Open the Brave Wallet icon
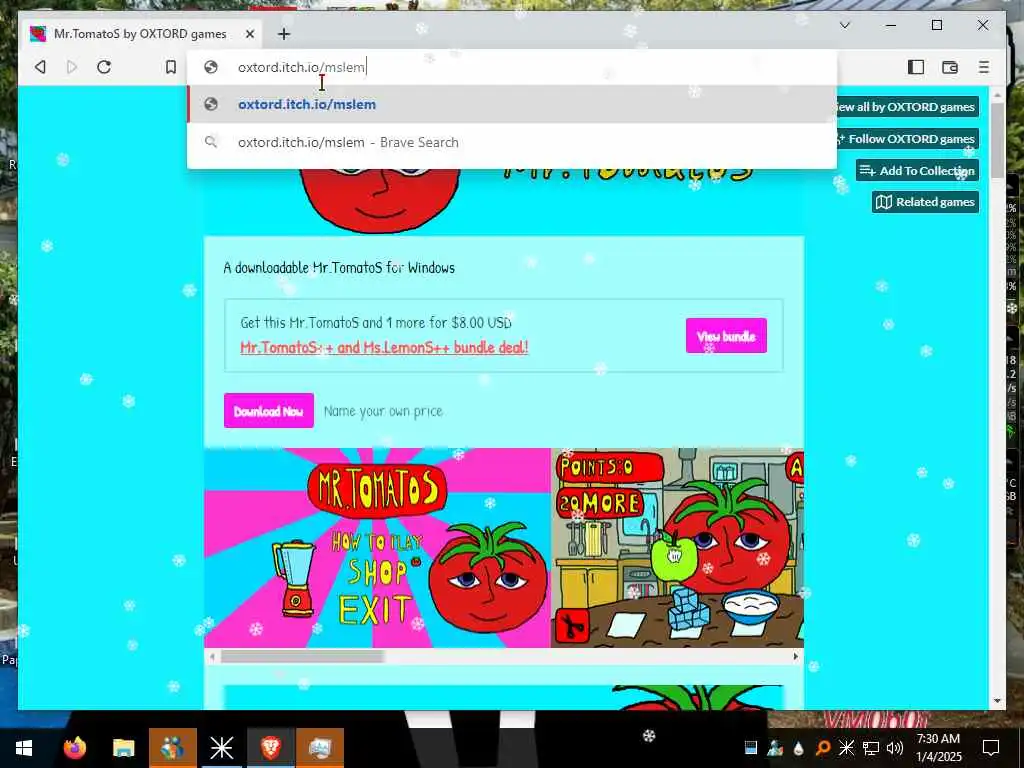1024x768 pixels. pyautogui.click(x=950, y=67)
